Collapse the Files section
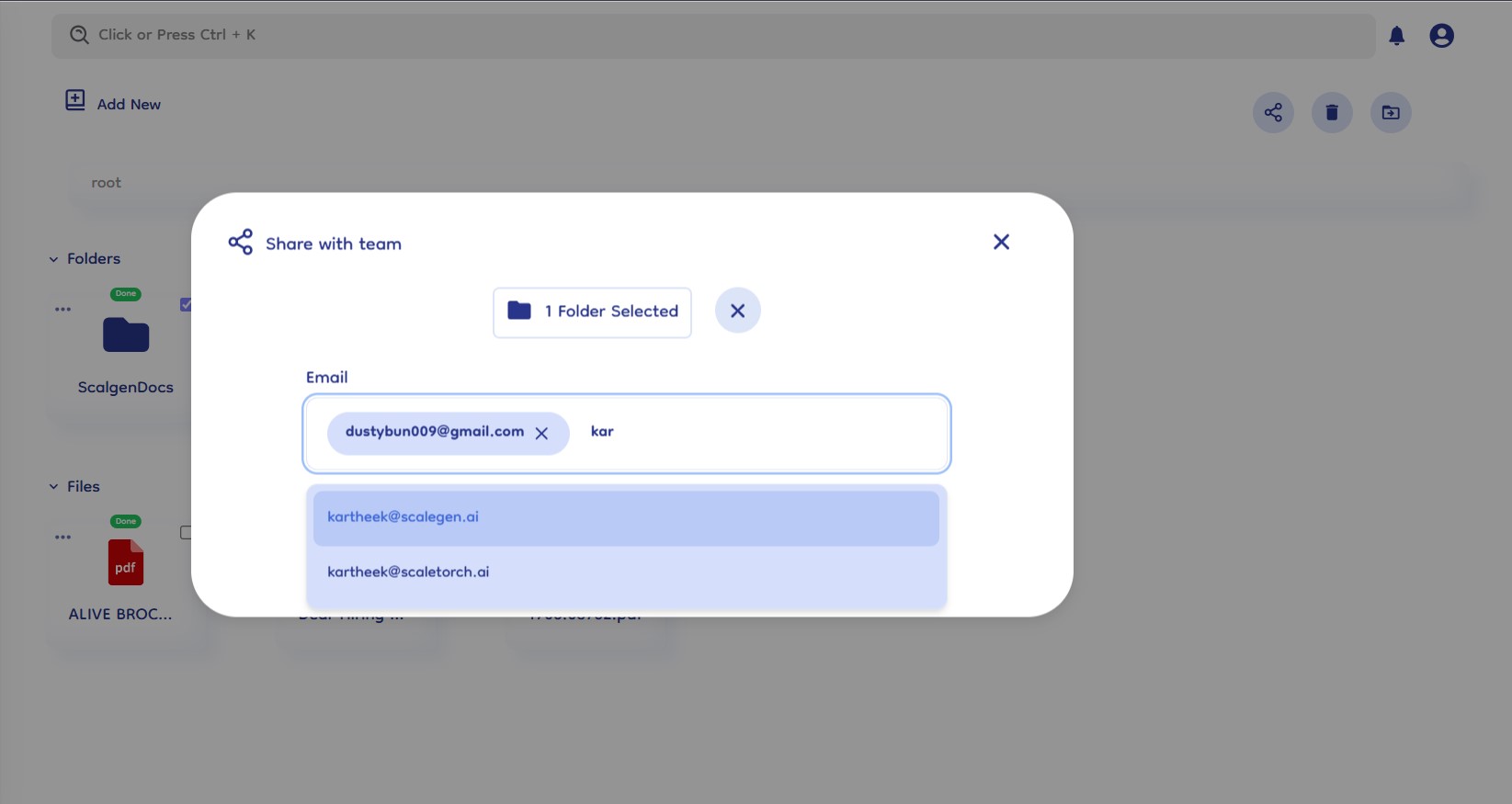The height and width of the screenshot is (804, 1512). pos(53,487)
